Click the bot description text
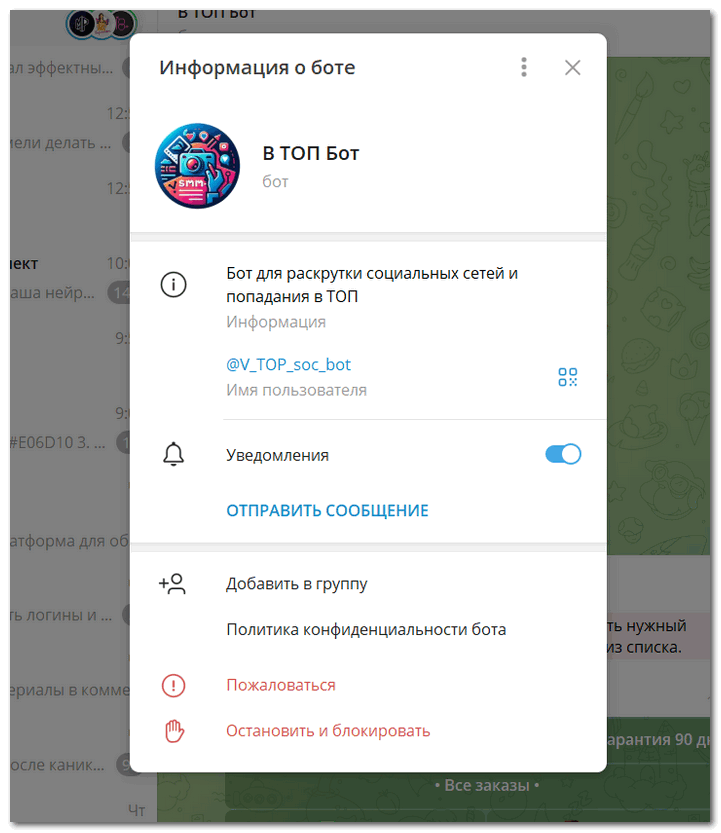 click(372, 285)
